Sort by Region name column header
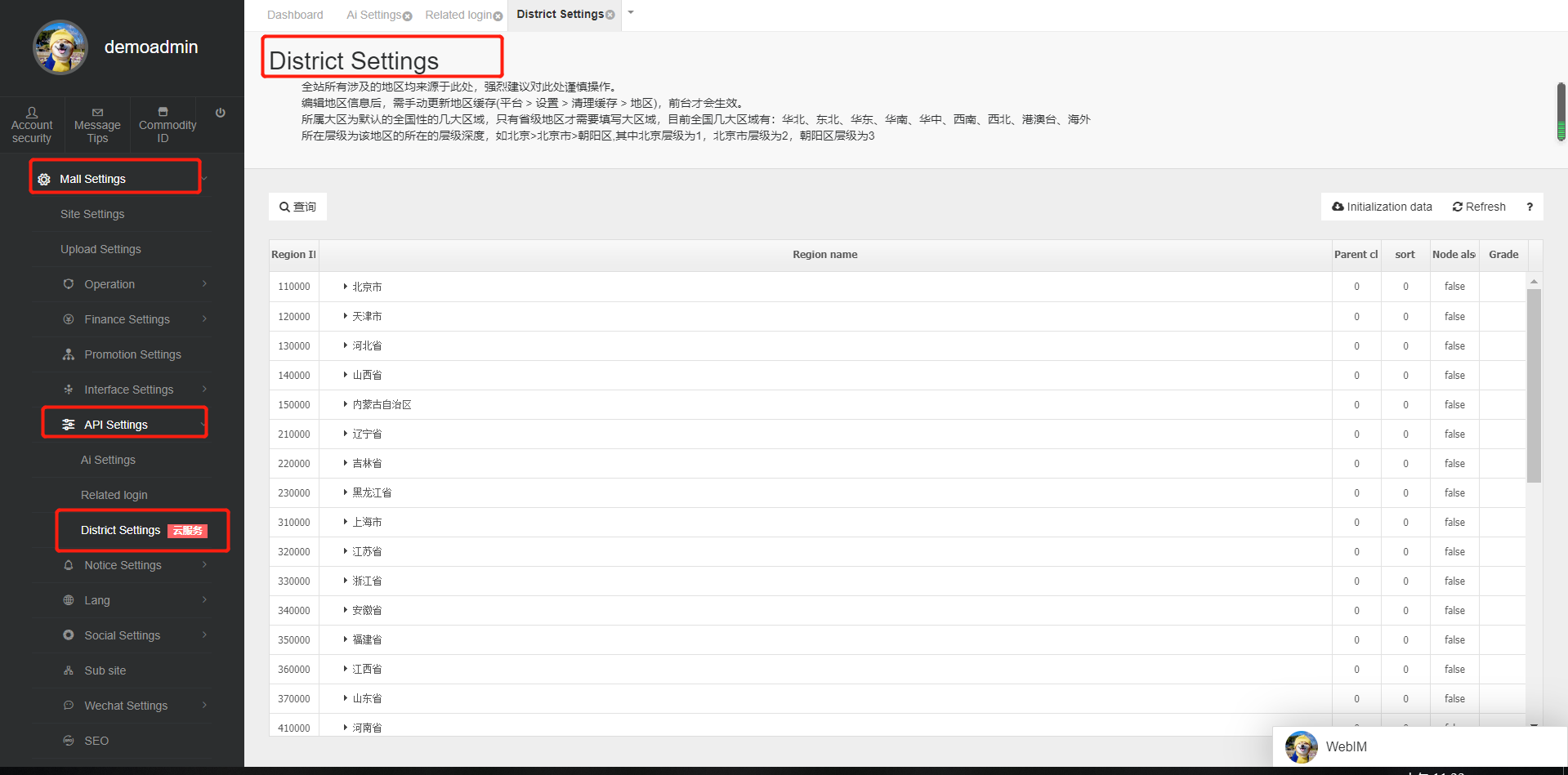1568x775 pixels. [x=824, y=255]
